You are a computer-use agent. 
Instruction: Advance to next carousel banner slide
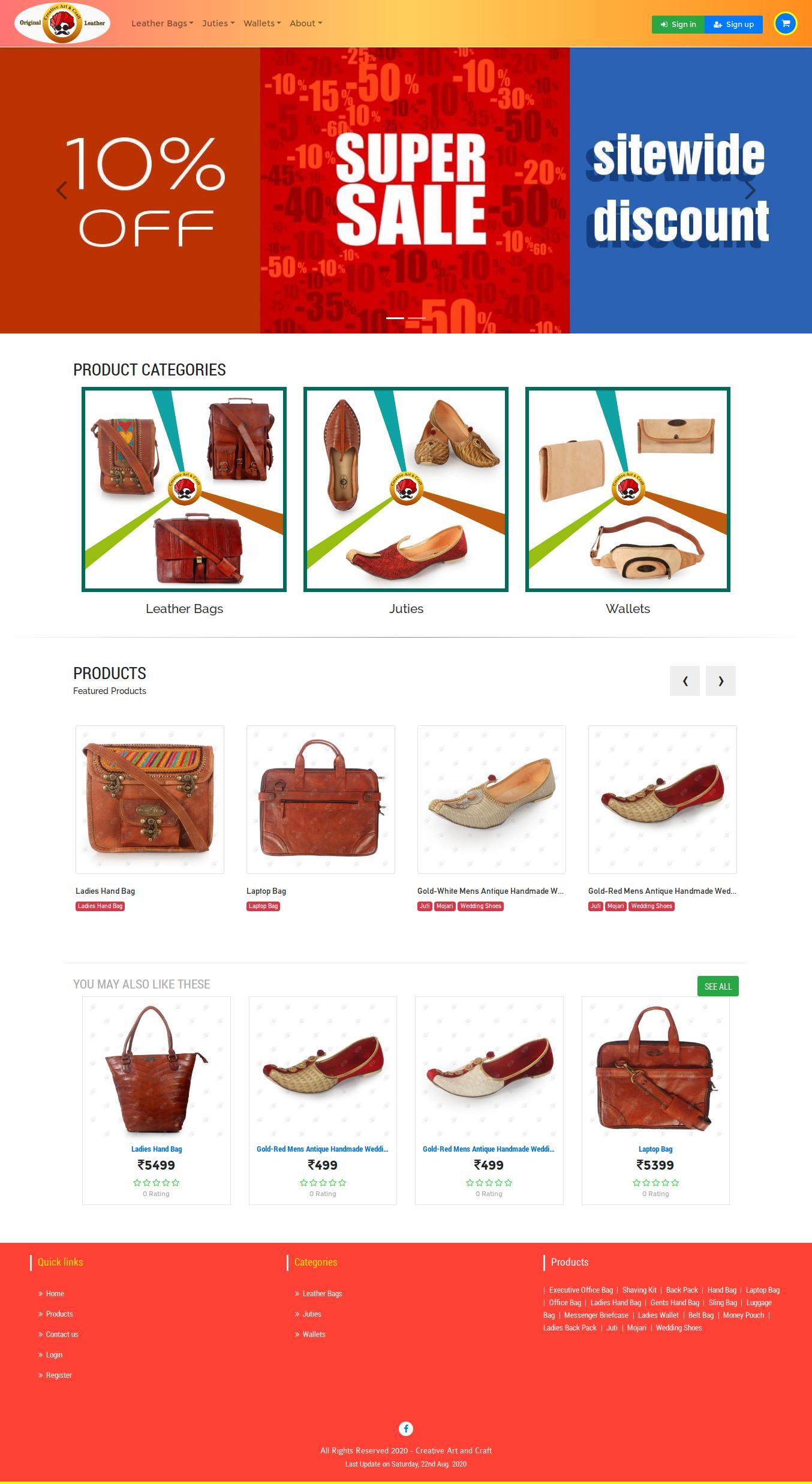click(x=750, y=190)
